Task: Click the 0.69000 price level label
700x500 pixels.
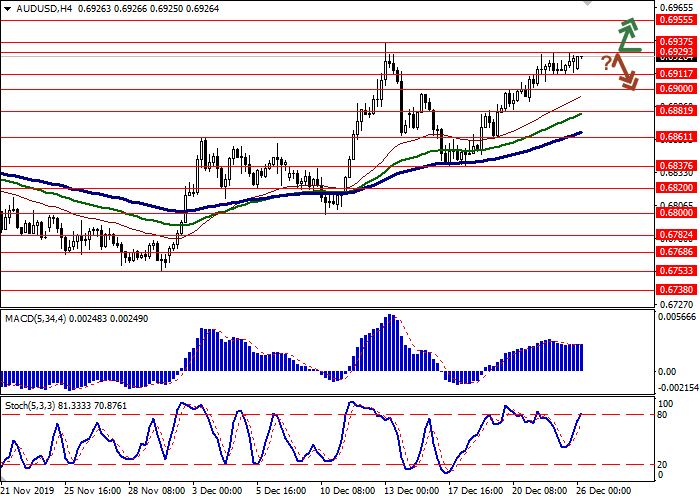Action: click(677, 88)
